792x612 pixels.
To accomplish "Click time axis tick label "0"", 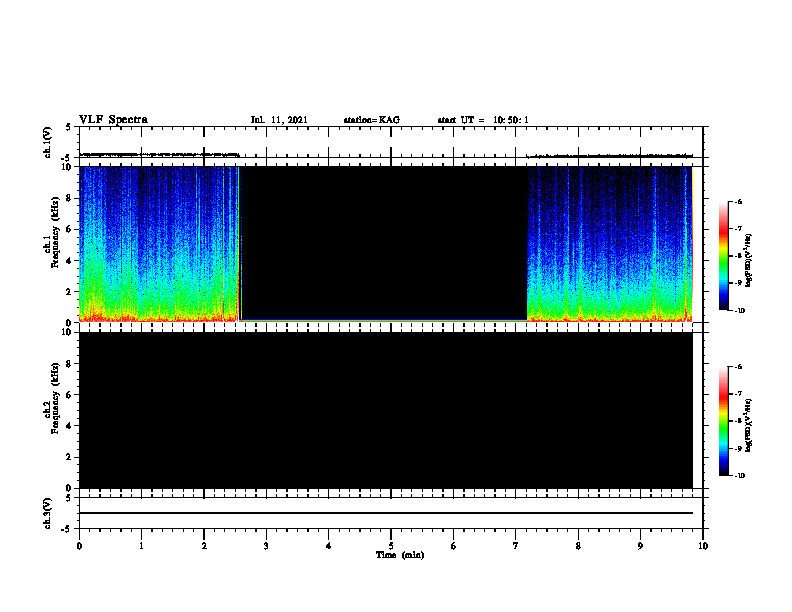I will [79, 546].
